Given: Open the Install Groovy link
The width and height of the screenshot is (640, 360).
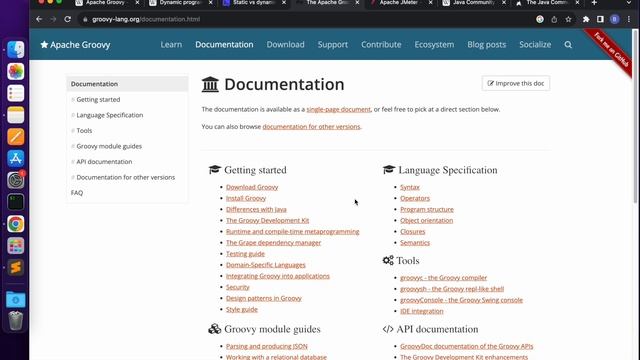Looking at the screenshot, I should [x=246, y=198].
